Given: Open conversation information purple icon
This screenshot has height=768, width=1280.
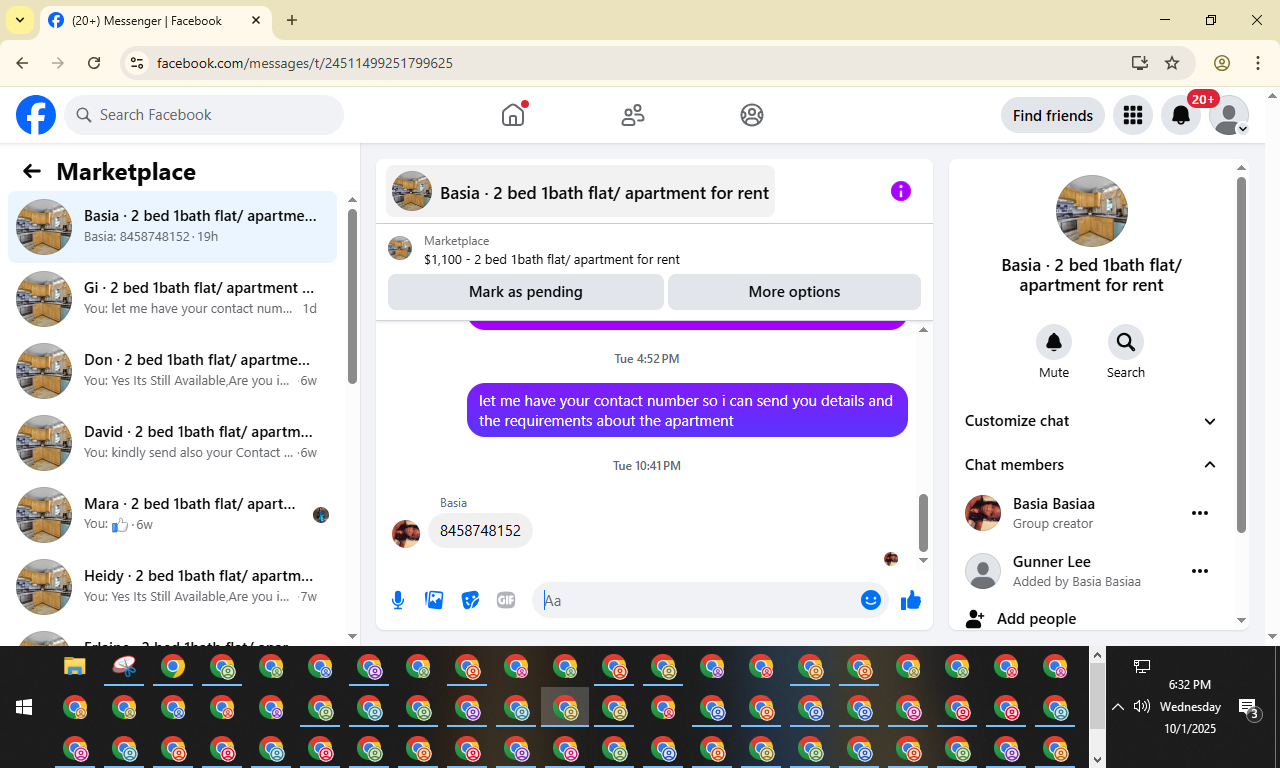Looking at the screenshot, I should point(901,191).
